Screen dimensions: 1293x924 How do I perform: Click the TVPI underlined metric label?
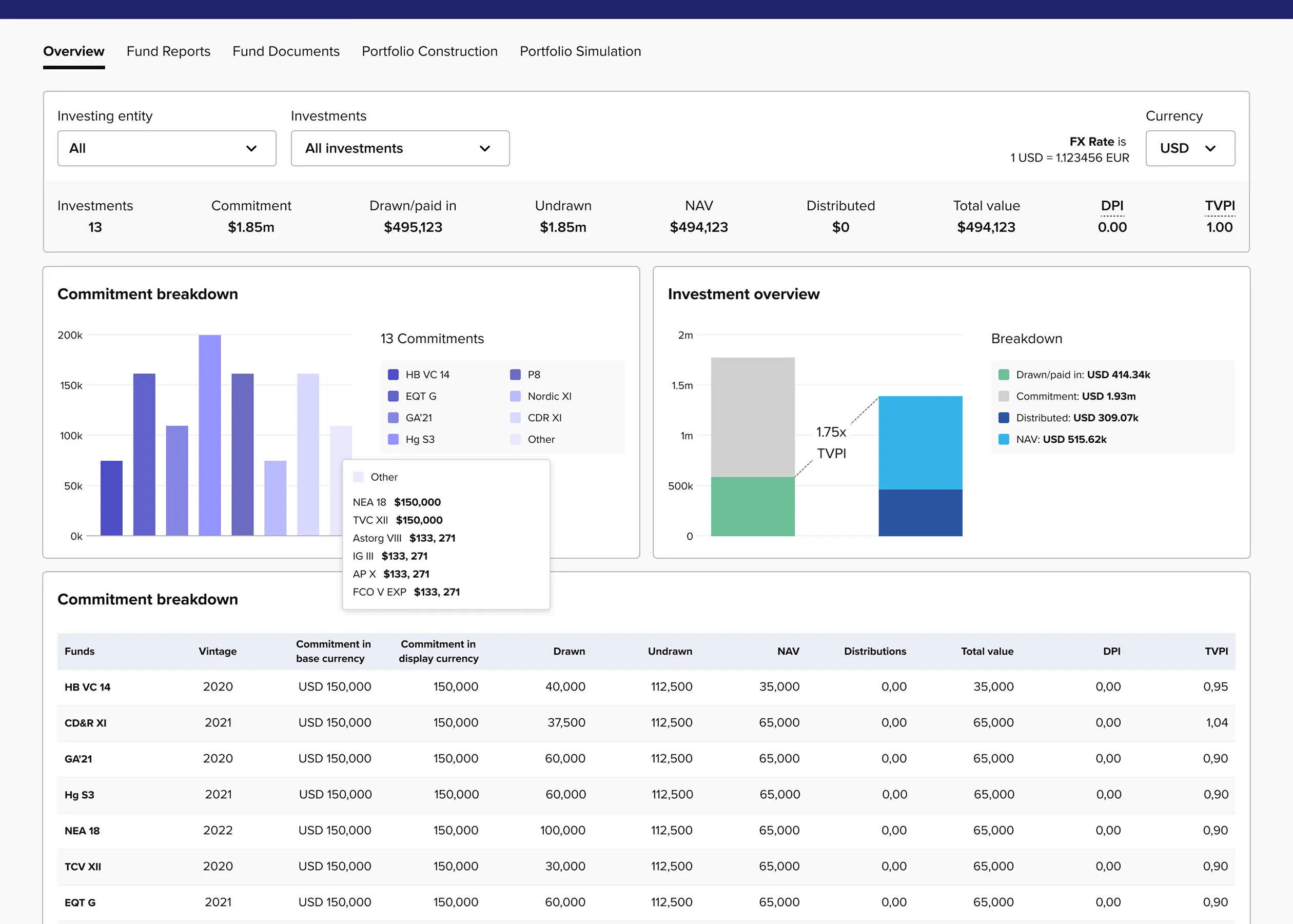click(1219, 206)
